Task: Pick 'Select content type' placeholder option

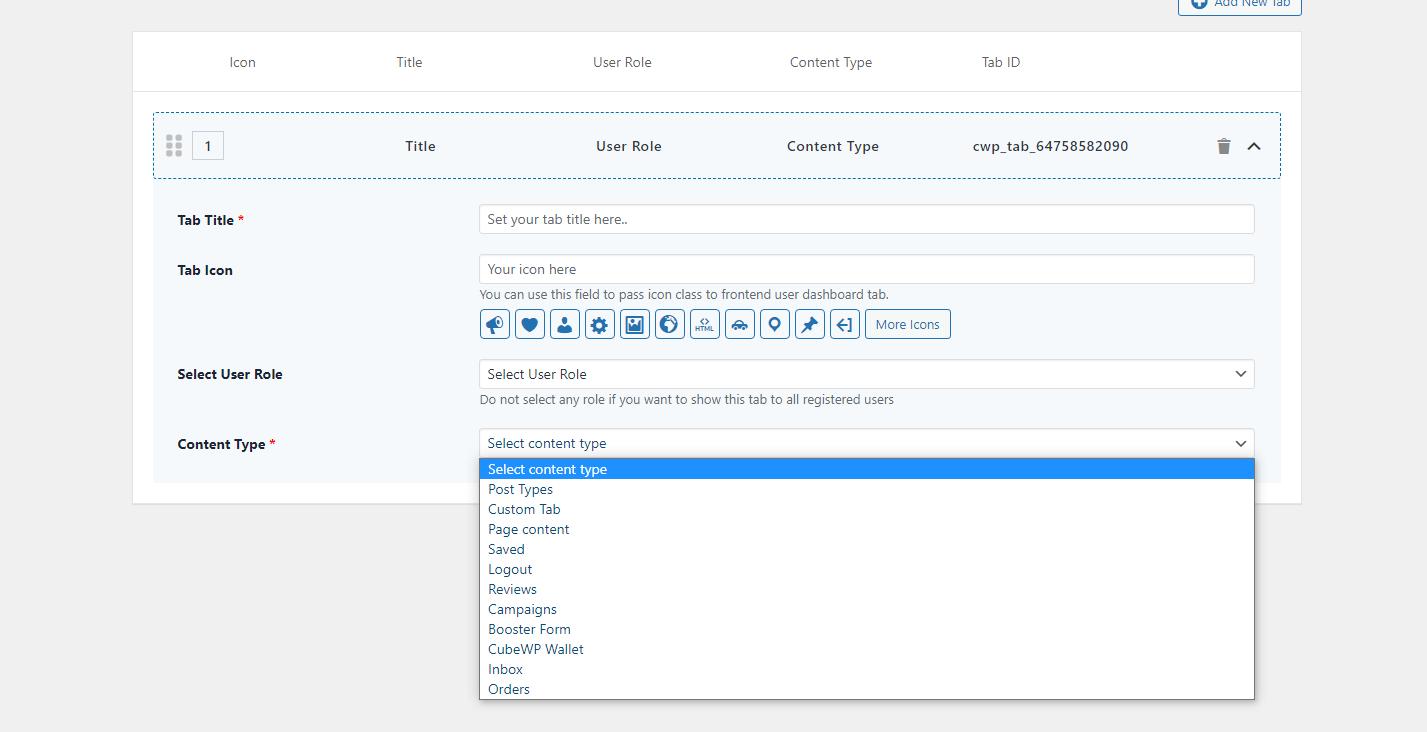Action: (x=867, y=469)
